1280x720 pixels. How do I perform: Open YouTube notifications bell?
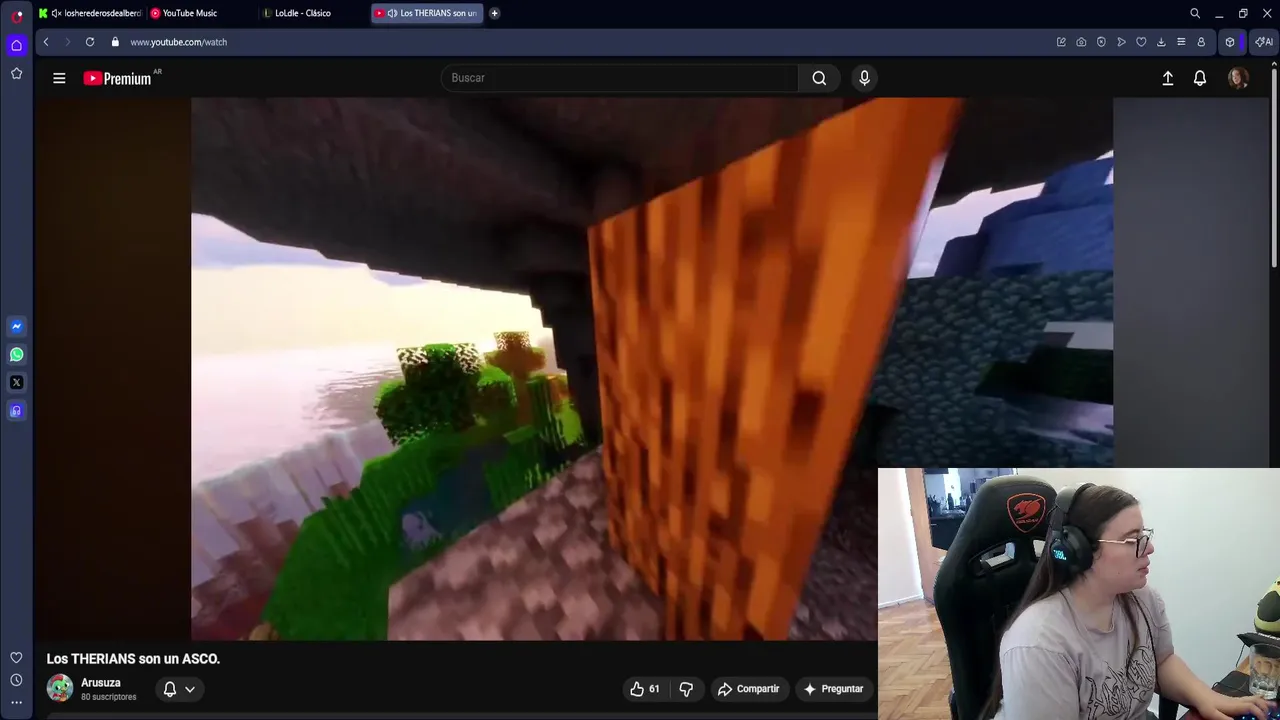[x=1200, y=78]
